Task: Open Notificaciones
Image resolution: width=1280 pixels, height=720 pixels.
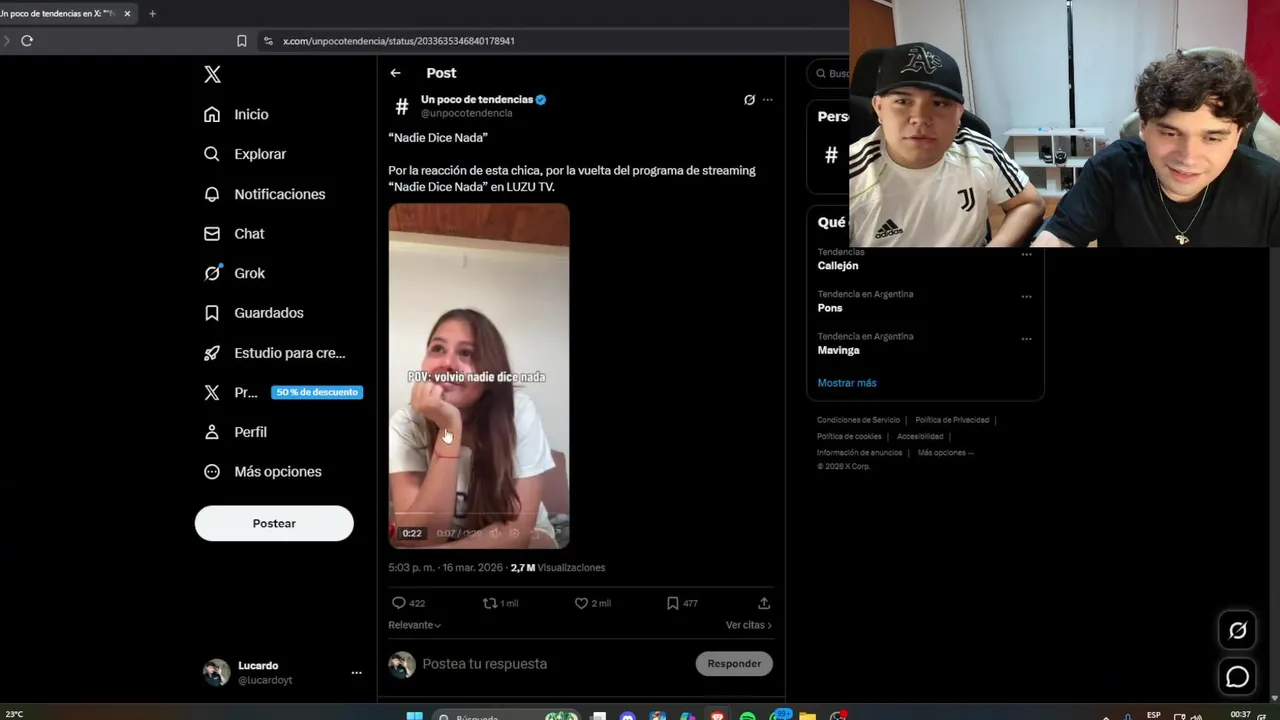Action: click(x=264, y=194)
